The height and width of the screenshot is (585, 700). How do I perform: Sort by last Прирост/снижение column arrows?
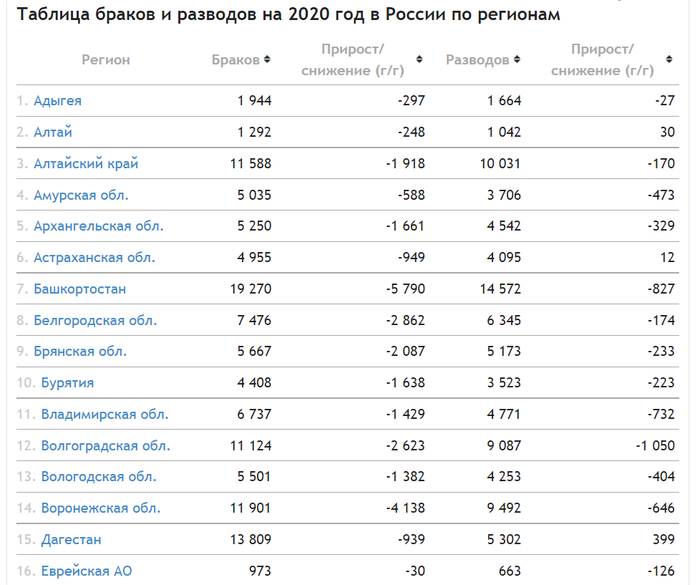(669, 59)
